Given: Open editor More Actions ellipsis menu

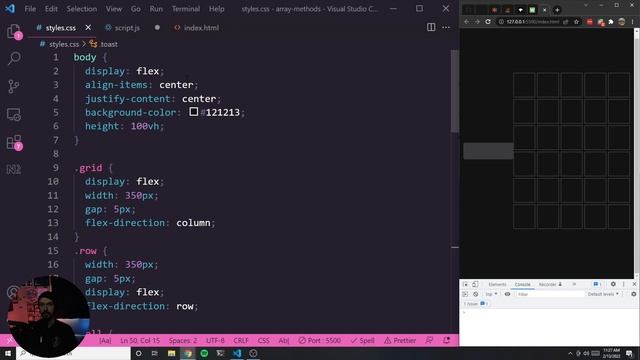Looking at the screenshot, I should pos(446,27).
